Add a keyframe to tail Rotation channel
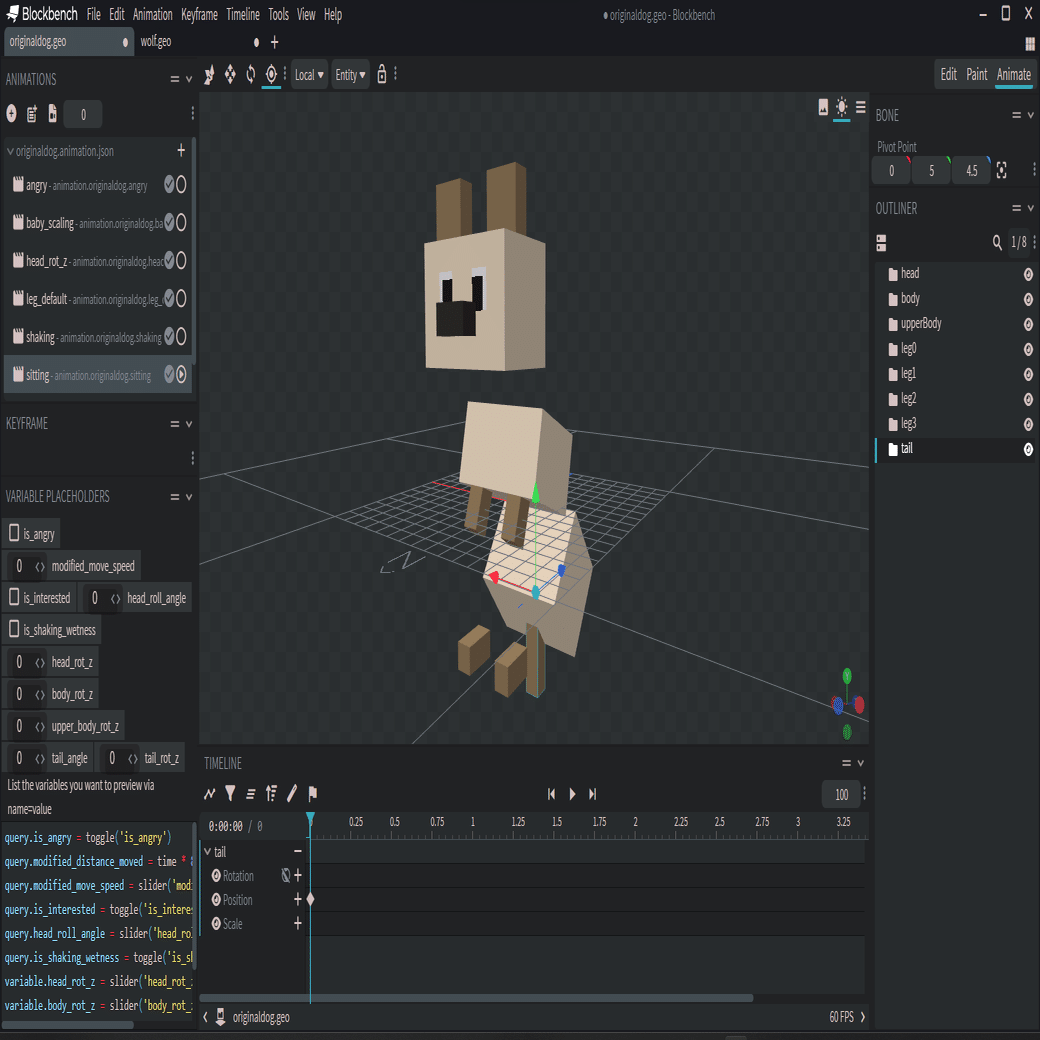 (298, 876)
